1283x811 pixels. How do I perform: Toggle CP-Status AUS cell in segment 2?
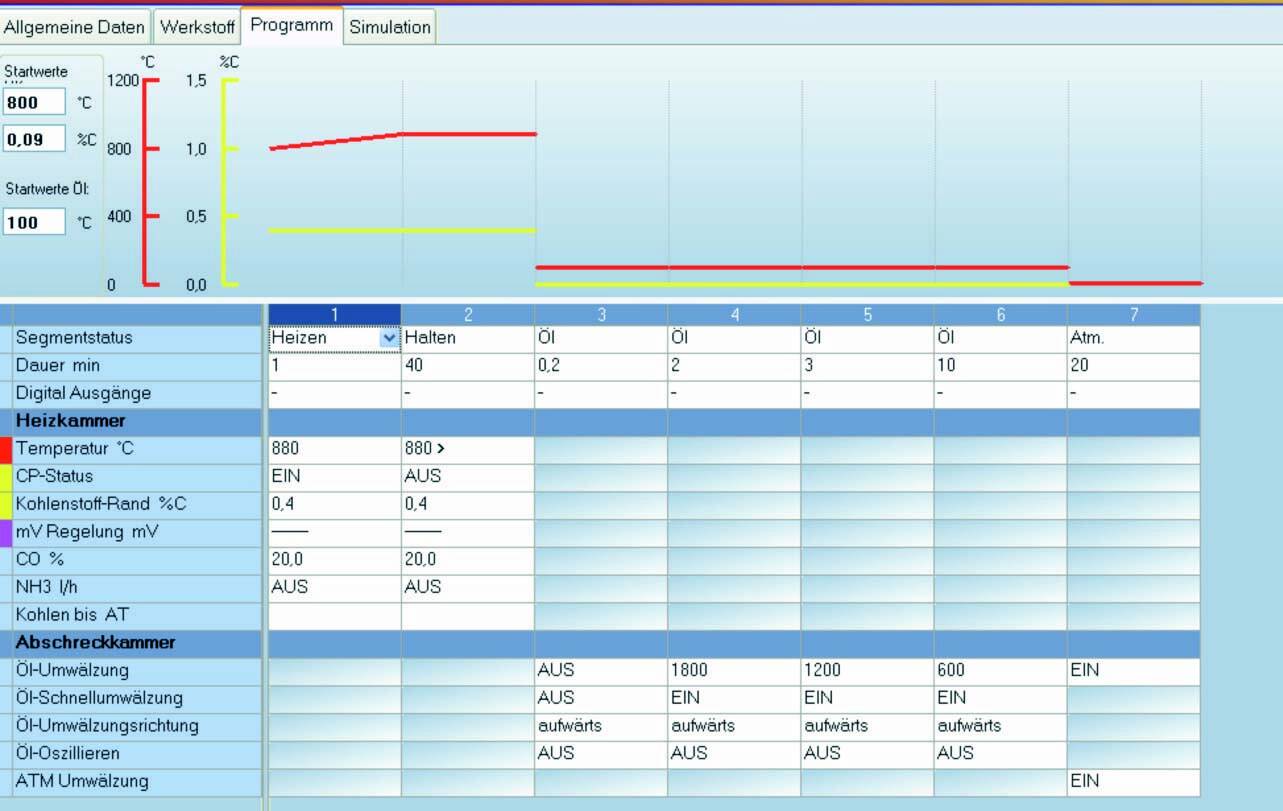(x=467, y=477)
